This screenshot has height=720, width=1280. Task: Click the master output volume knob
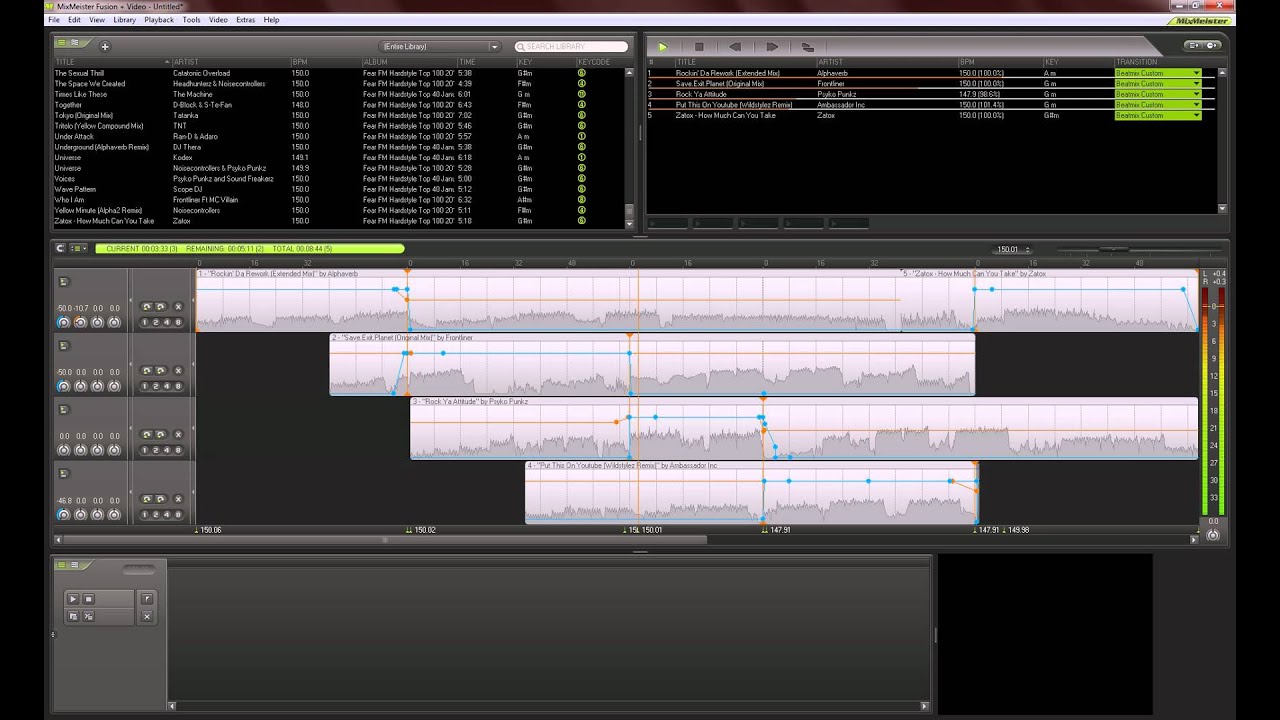tap(1213, 535)
